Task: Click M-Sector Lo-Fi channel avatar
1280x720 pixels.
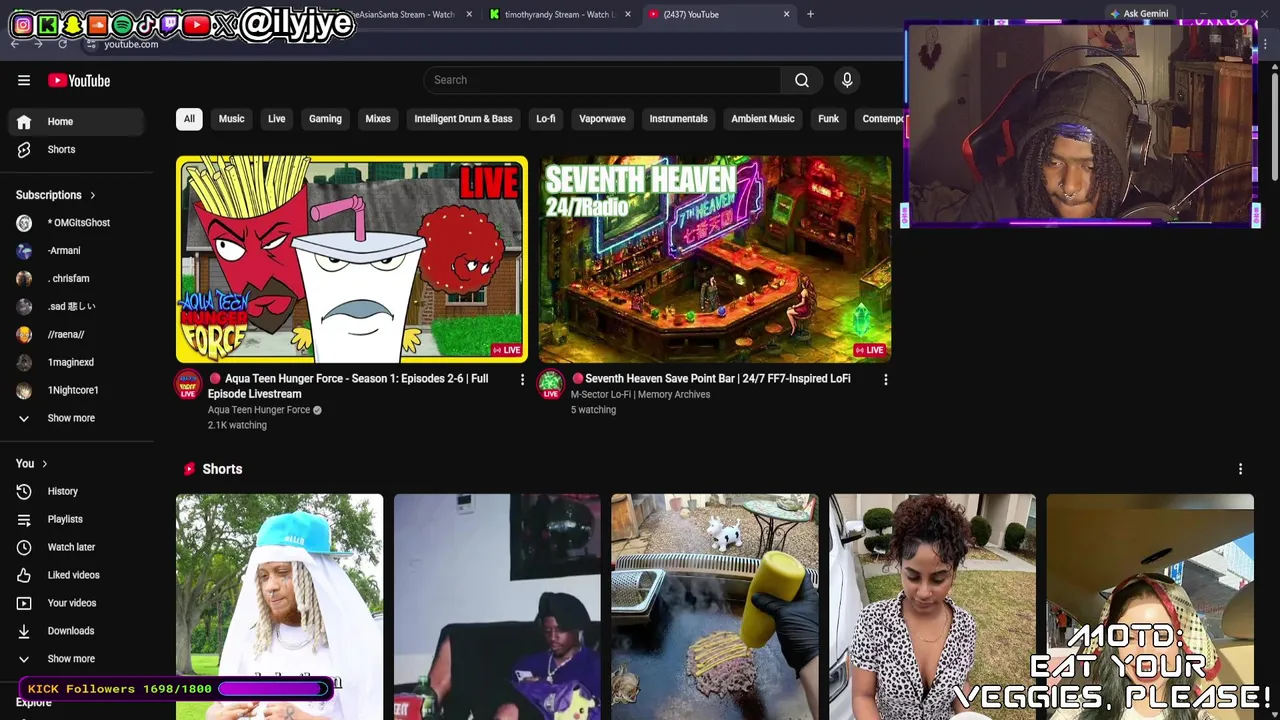Action: click(551, 385)
